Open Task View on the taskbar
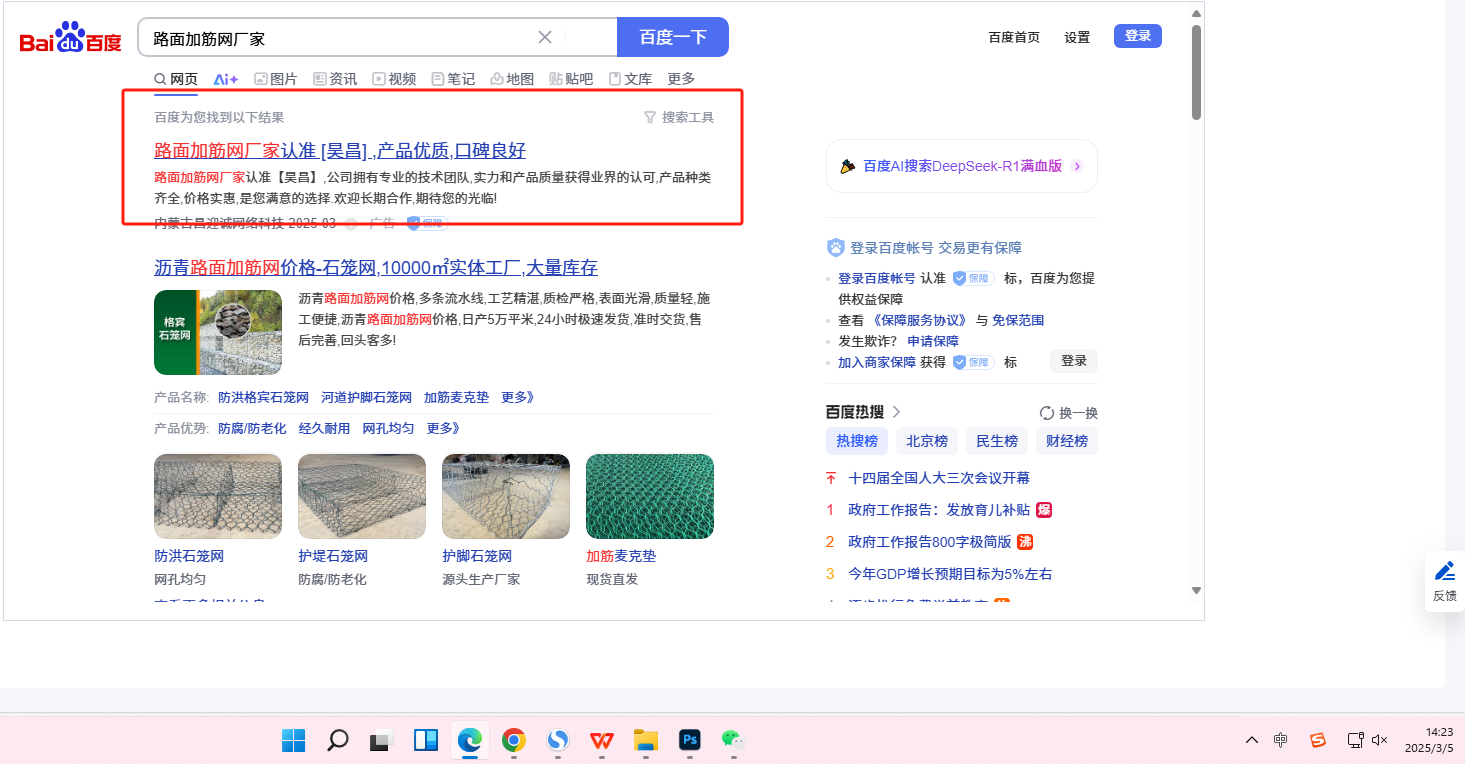 381,741
